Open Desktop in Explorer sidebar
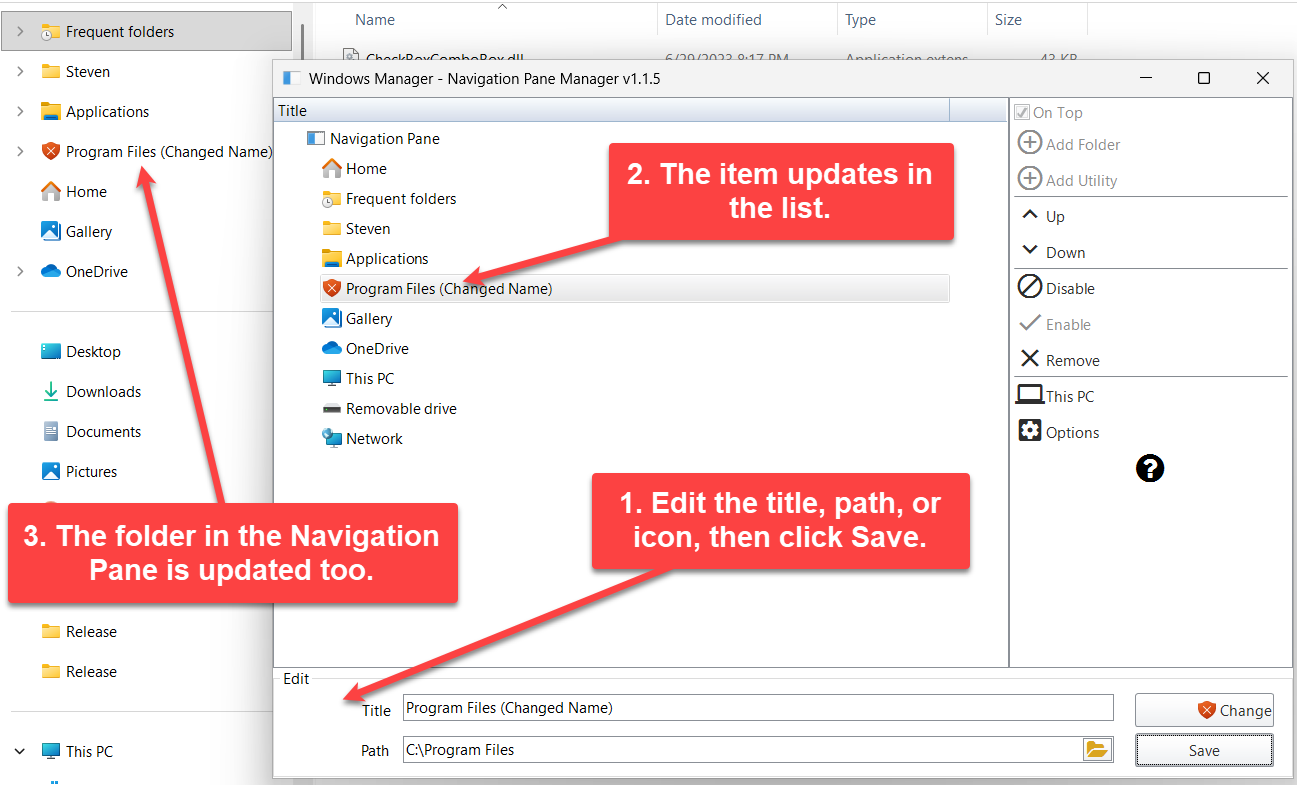The height and width of the screenshot is (785, 1297). (81, 352)
